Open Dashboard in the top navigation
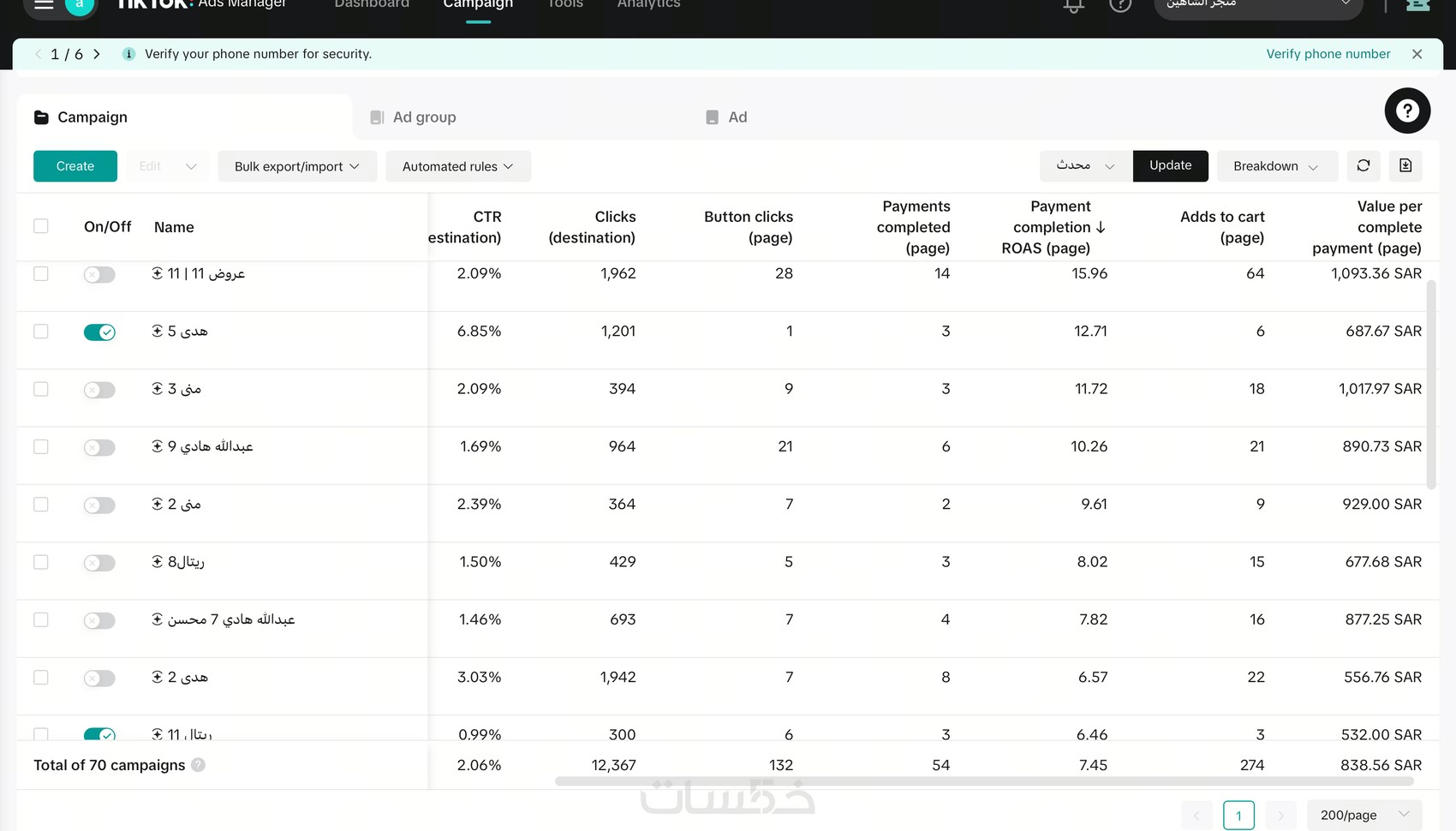The image size is (1456, 831). [x=372, y=4]
